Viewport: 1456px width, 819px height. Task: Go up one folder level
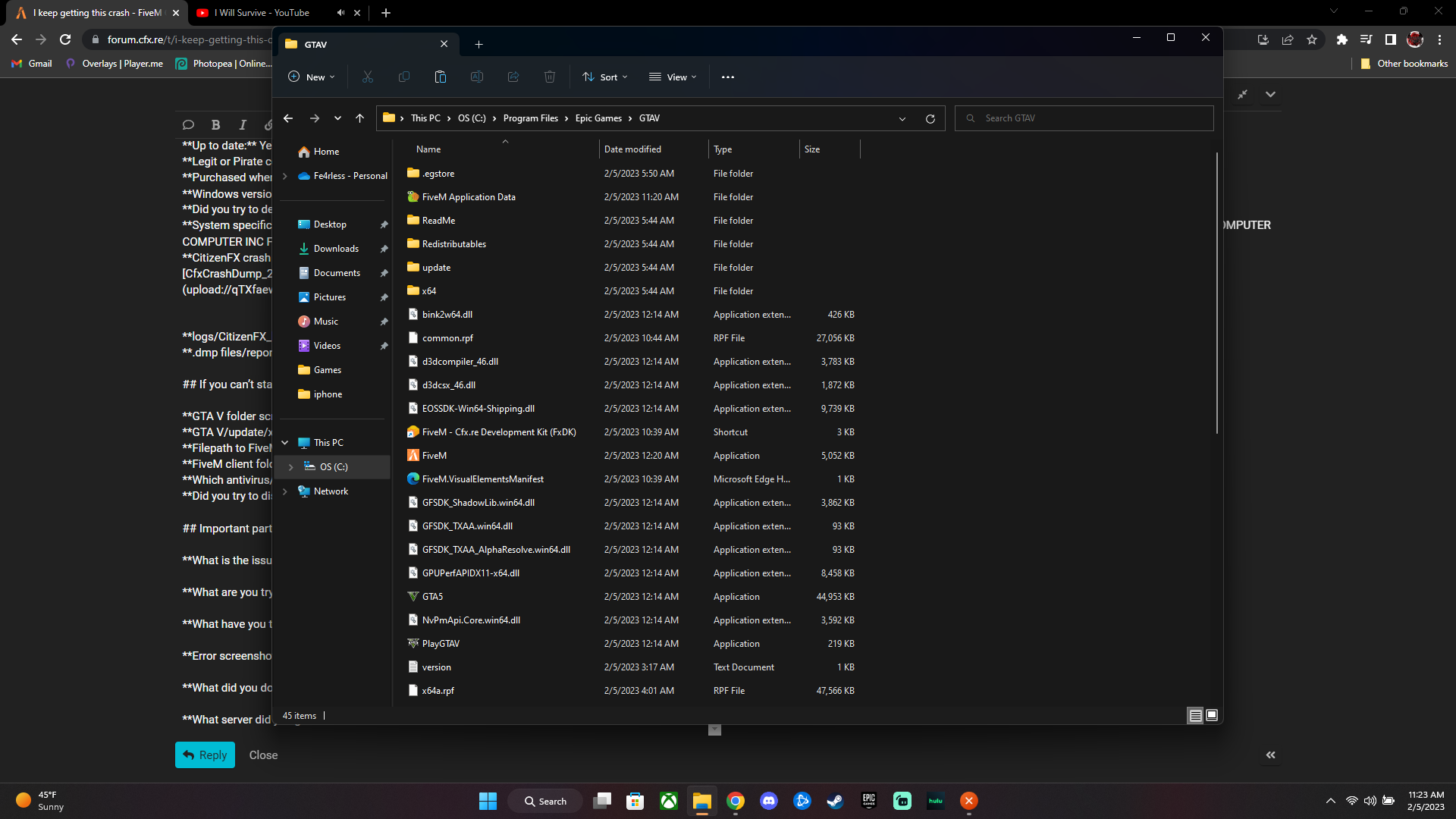click(x=360, y=118)
